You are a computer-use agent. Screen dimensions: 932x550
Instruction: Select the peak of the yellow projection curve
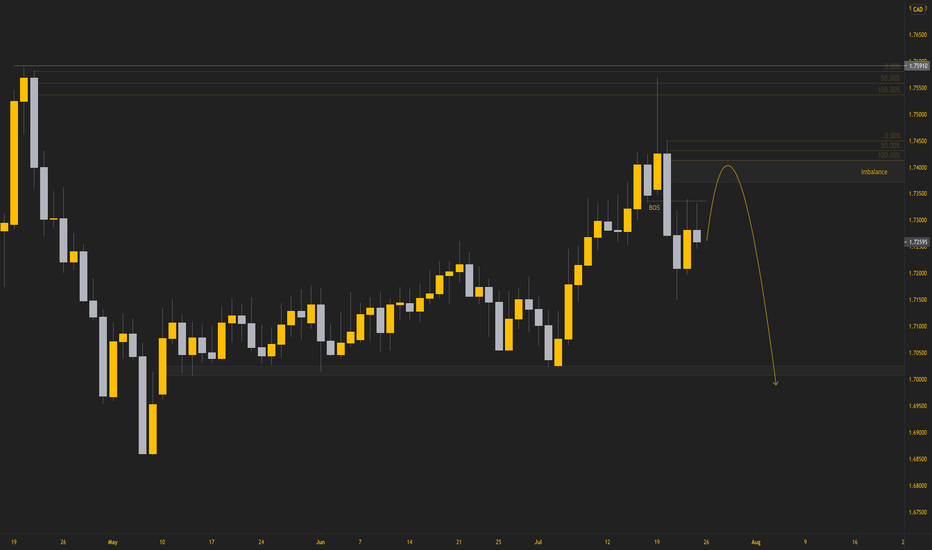tap(728, 166)
